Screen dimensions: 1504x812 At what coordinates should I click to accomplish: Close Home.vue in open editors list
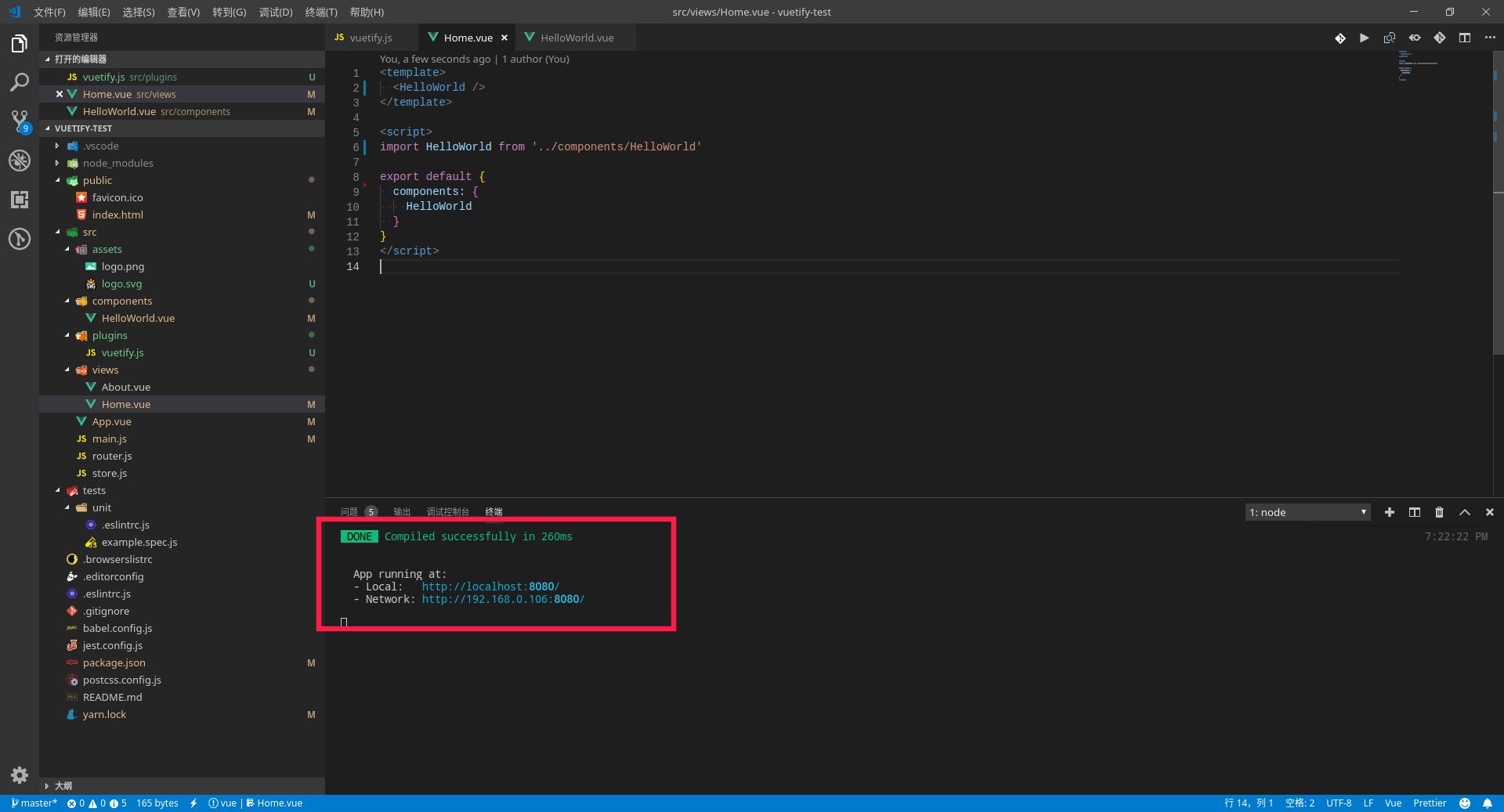click(x=60, y=94)
